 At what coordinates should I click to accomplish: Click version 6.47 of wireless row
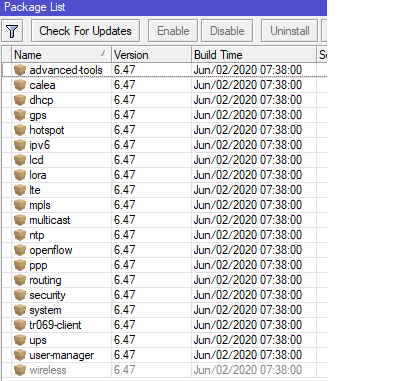(124, 370)
